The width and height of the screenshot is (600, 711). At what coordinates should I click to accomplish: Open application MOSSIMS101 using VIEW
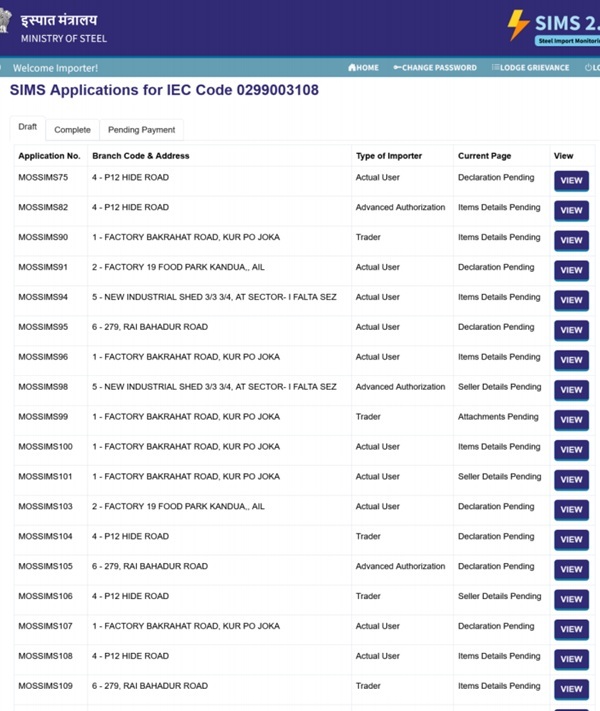click(x=571, y=480)
